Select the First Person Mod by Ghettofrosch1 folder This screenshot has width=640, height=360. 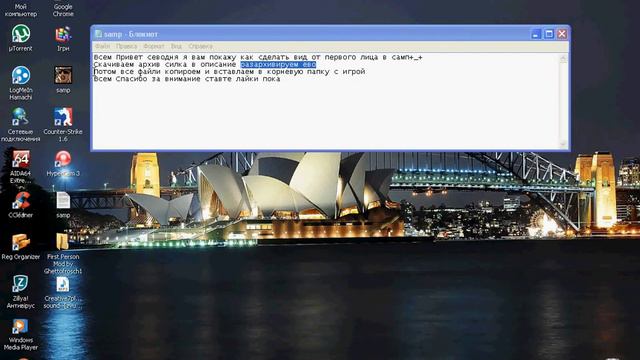63,253
